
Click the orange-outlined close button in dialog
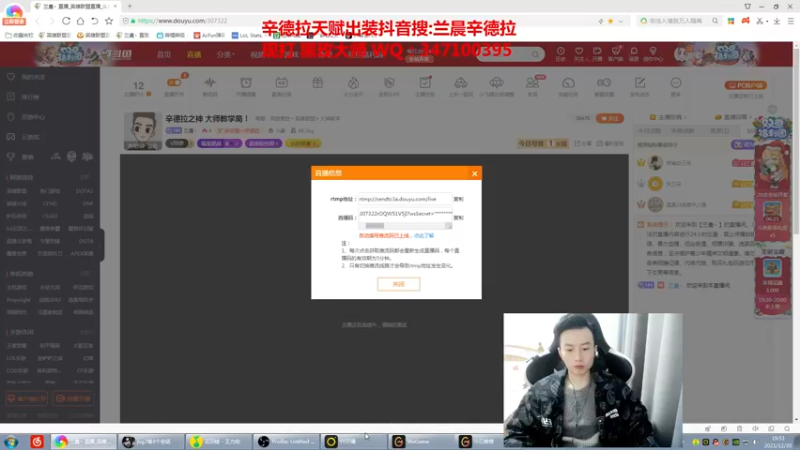[x=398, y=284]
